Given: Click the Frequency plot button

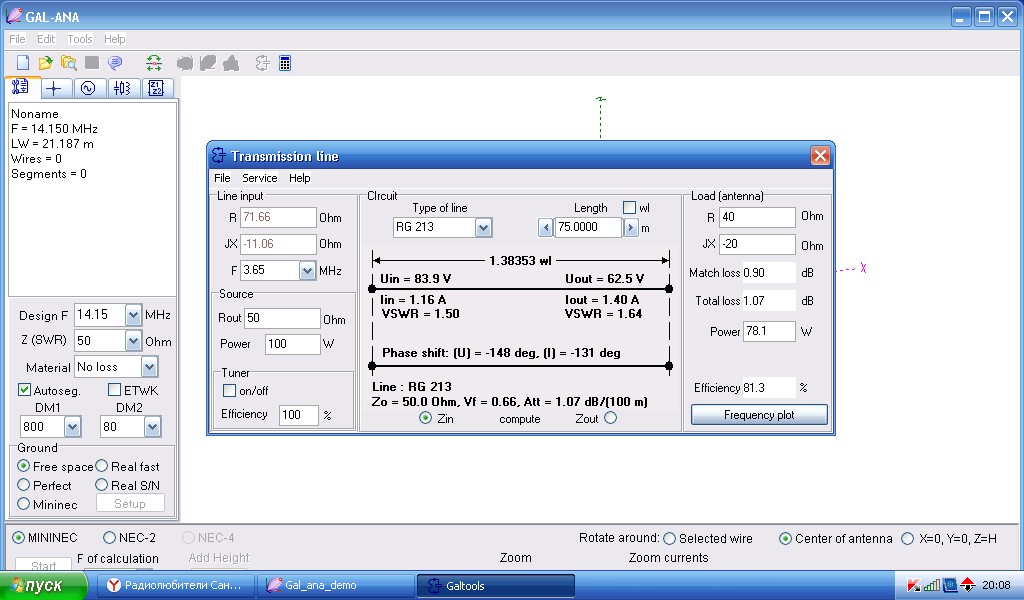Looking at the screenshot, I should [759, 414].
